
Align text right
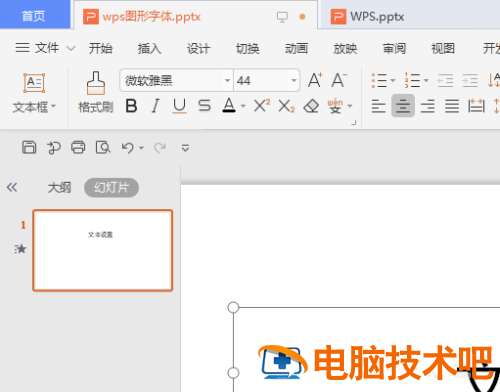428,106
